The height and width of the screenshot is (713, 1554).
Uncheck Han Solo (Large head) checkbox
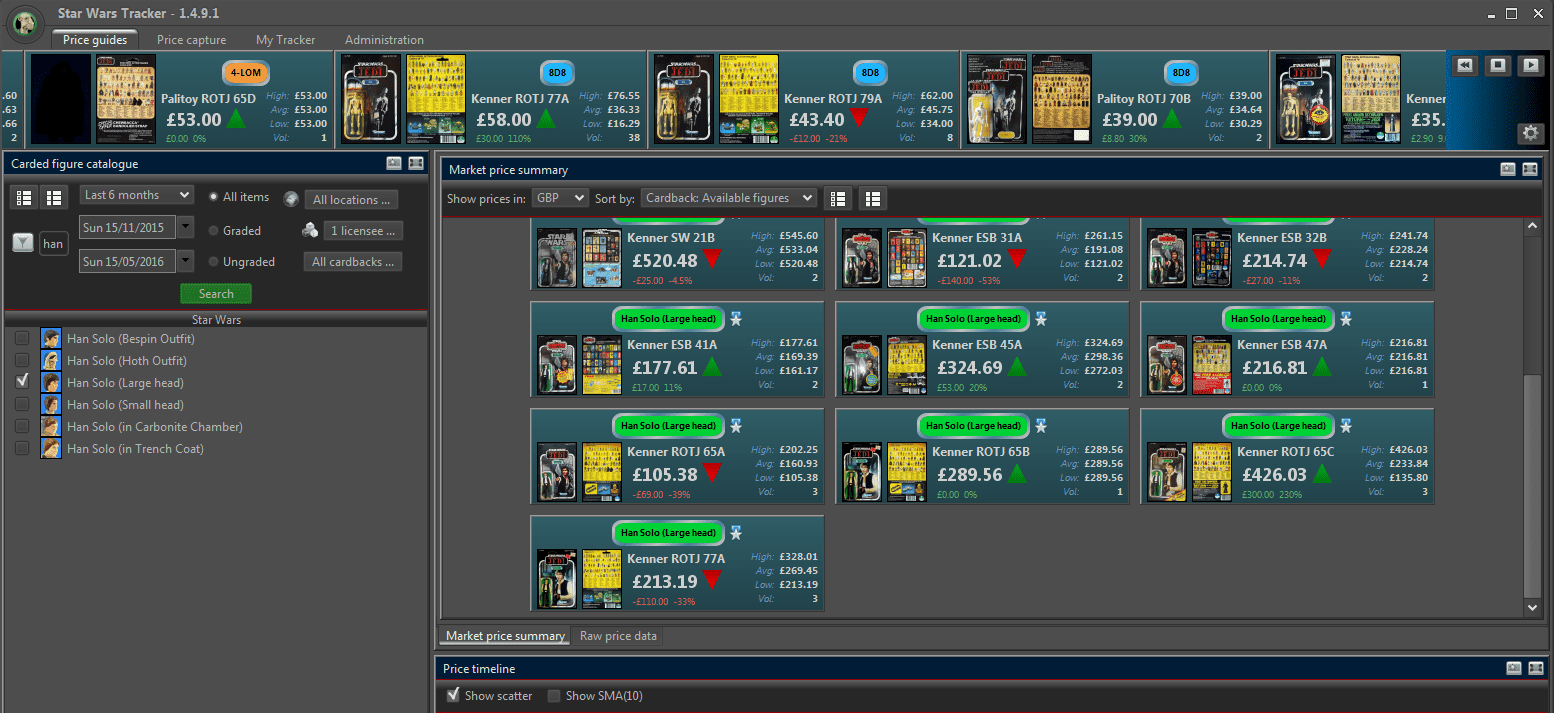click(x=22, y=383)
